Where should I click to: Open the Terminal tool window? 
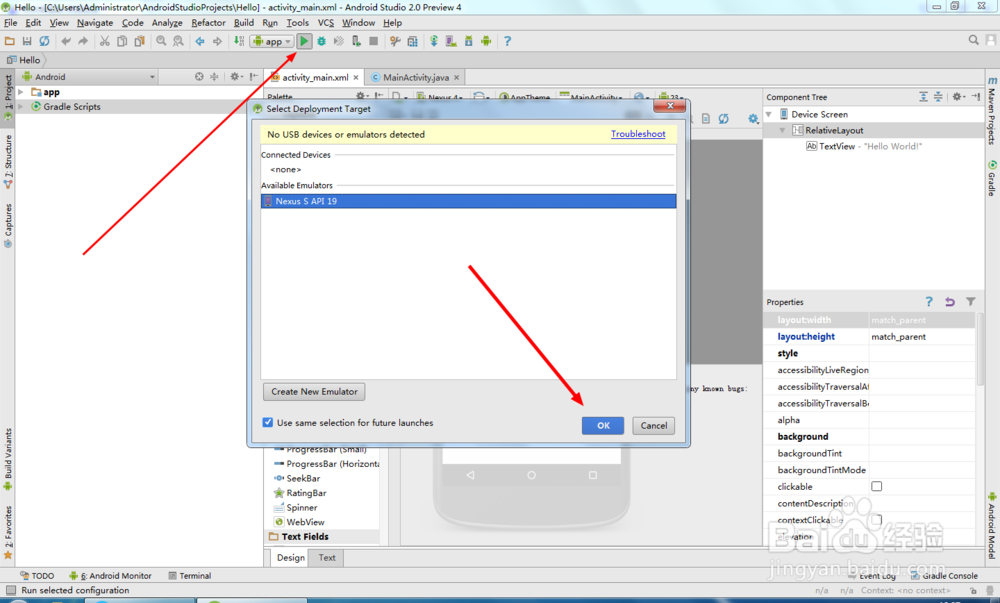click(x=189, y=576)
